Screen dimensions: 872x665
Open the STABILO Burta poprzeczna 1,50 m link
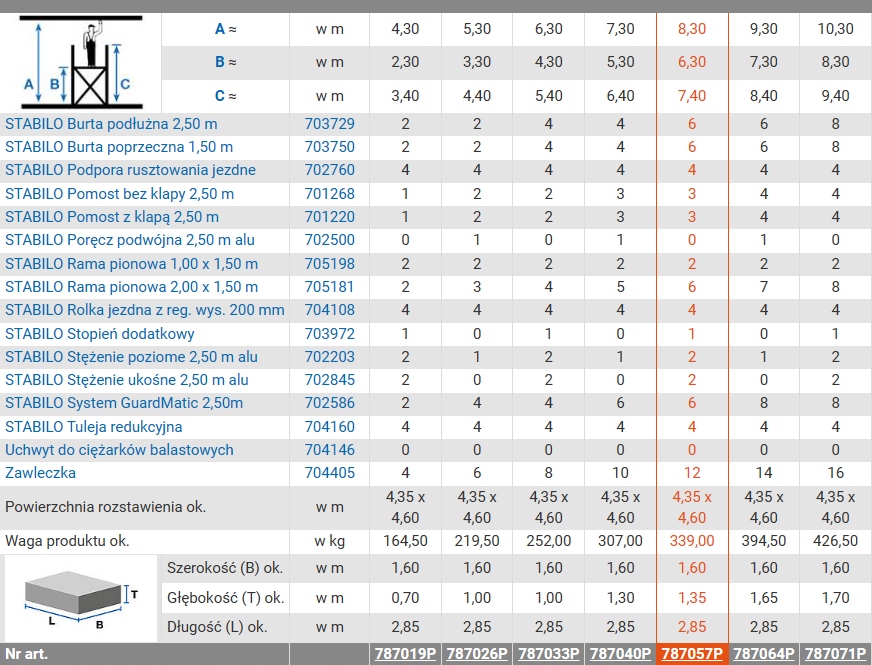(119, 147)
